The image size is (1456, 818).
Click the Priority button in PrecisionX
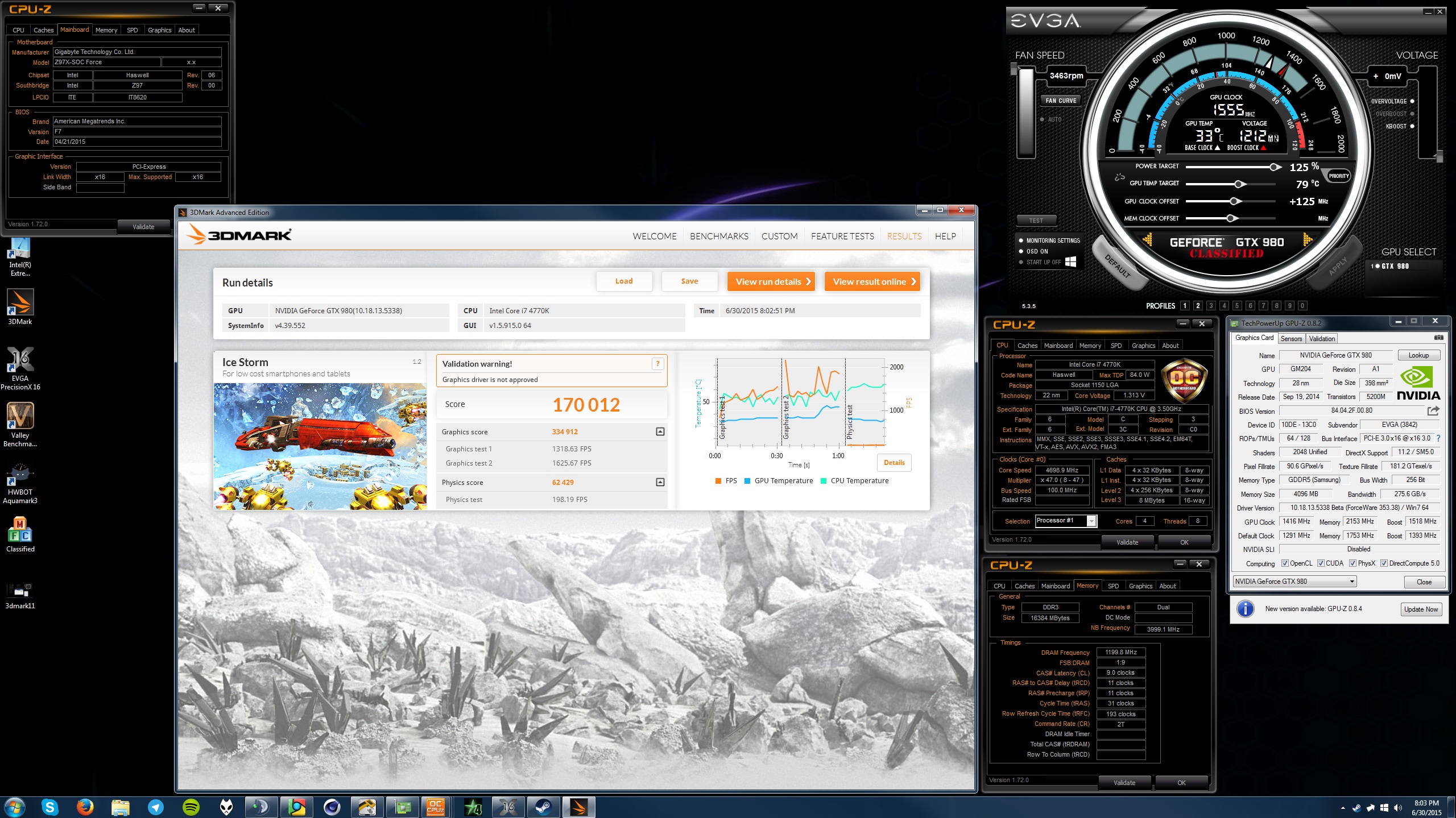coord(1339,176)
